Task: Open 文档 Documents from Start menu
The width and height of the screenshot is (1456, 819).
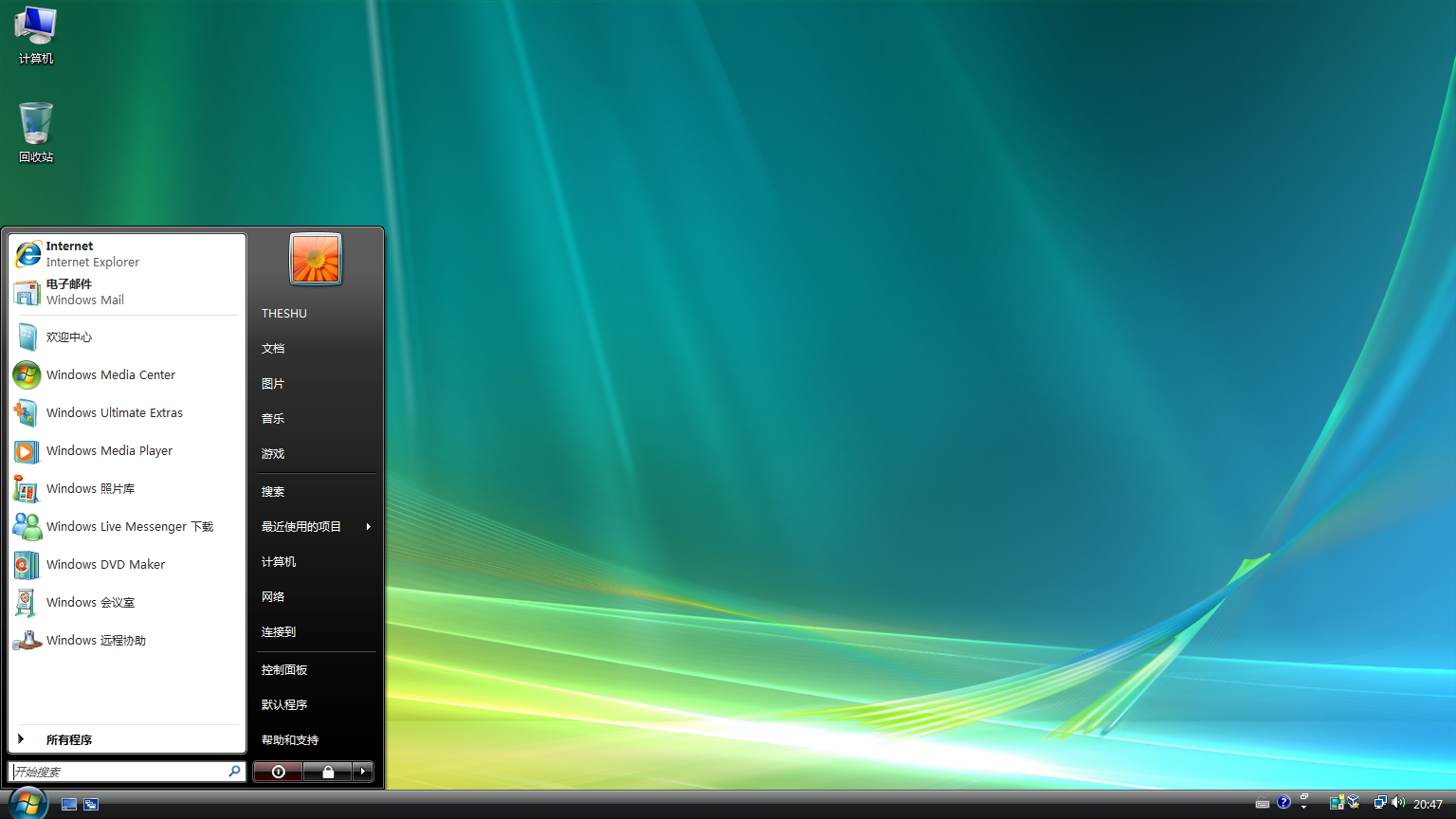Action: tap(316, 348)
